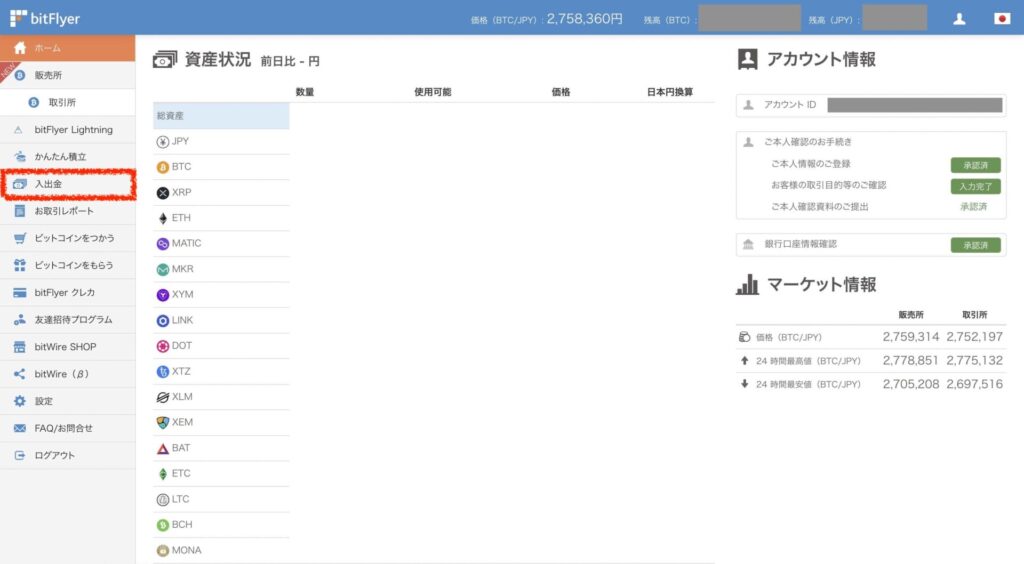Select the MKR asset row
The height and width of the screenshot is (564, 1024).
point(221,269)
